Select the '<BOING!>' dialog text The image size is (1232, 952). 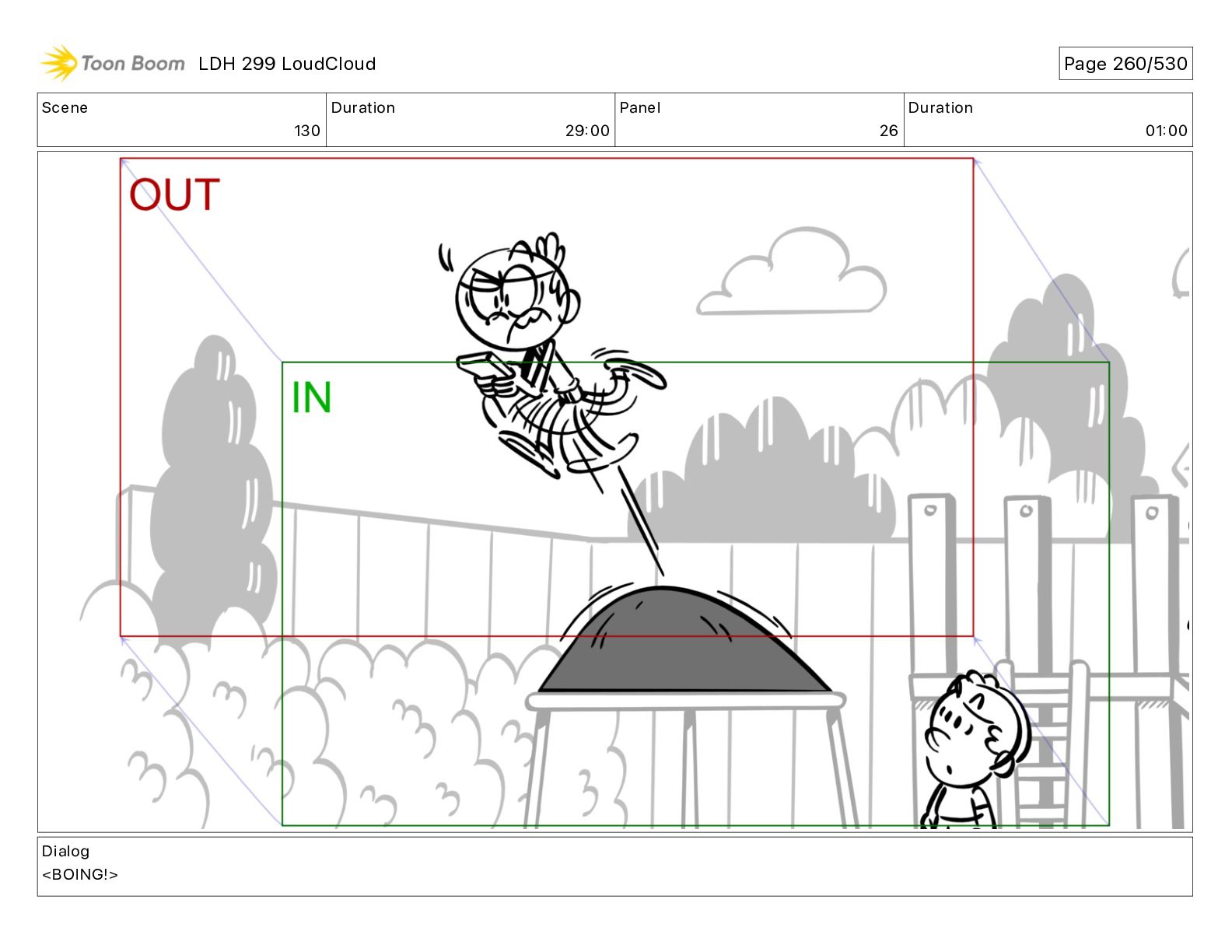click(x=80, y=874)
